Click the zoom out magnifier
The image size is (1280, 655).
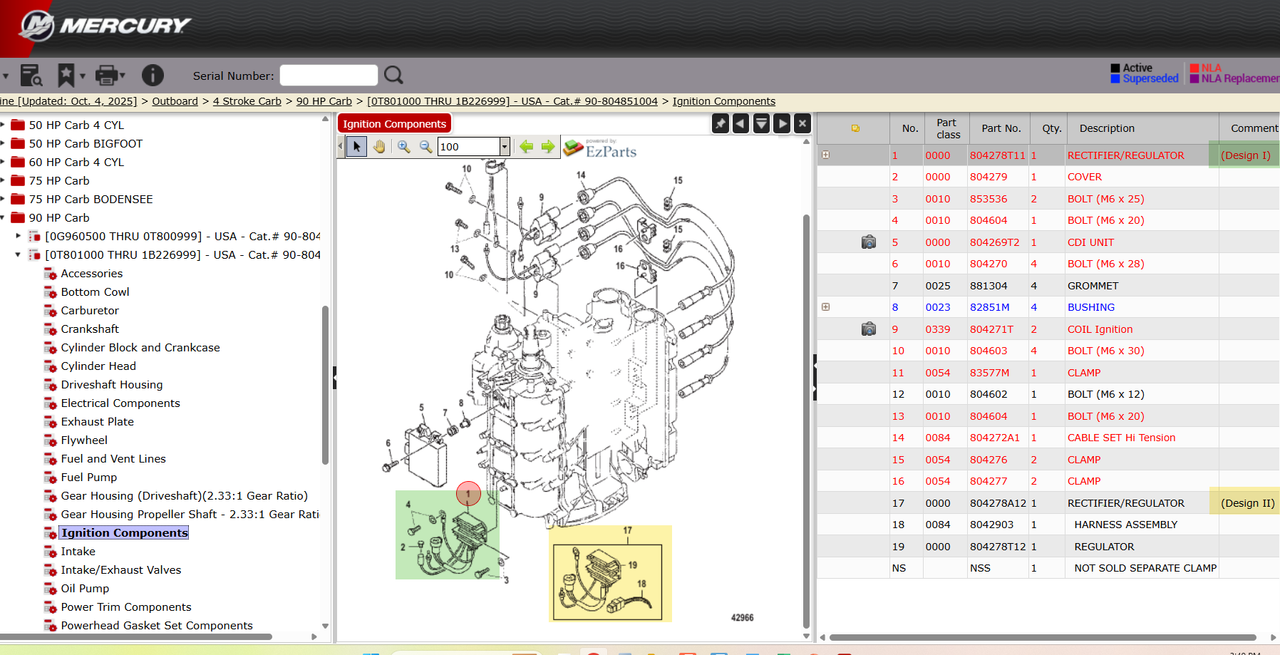[425, 146]
